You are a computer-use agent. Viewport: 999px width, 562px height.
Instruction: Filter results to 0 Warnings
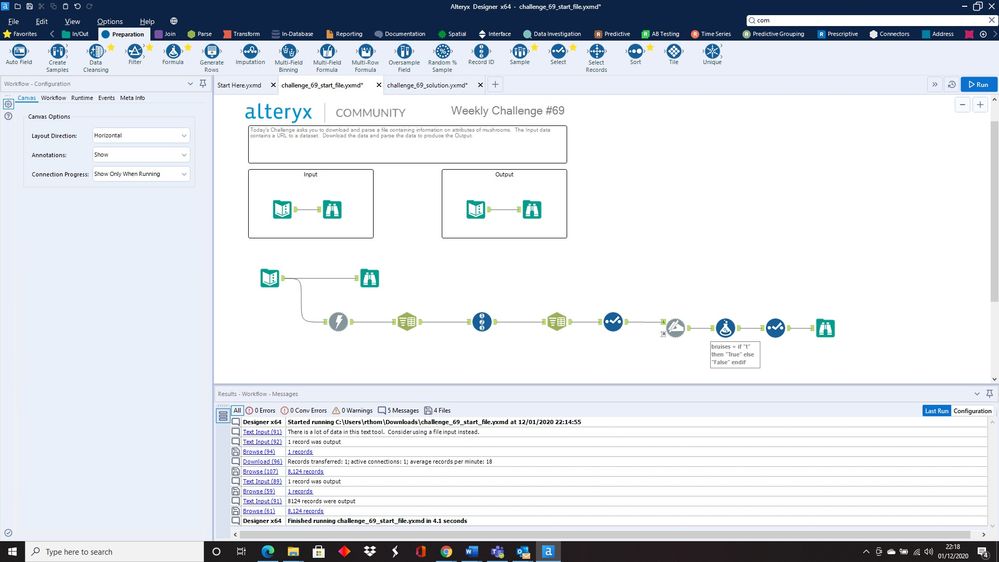coord(352,410)
